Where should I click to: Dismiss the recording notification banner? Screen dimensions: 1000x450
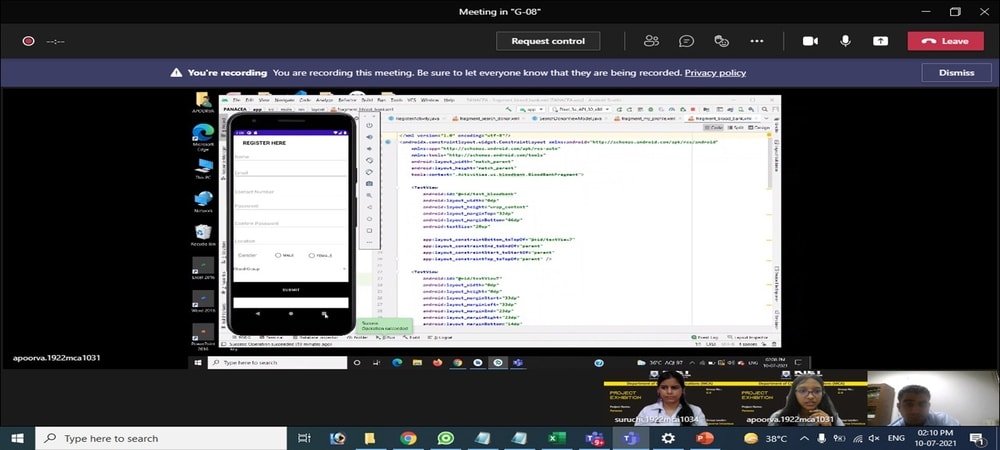tap(955, 73)
